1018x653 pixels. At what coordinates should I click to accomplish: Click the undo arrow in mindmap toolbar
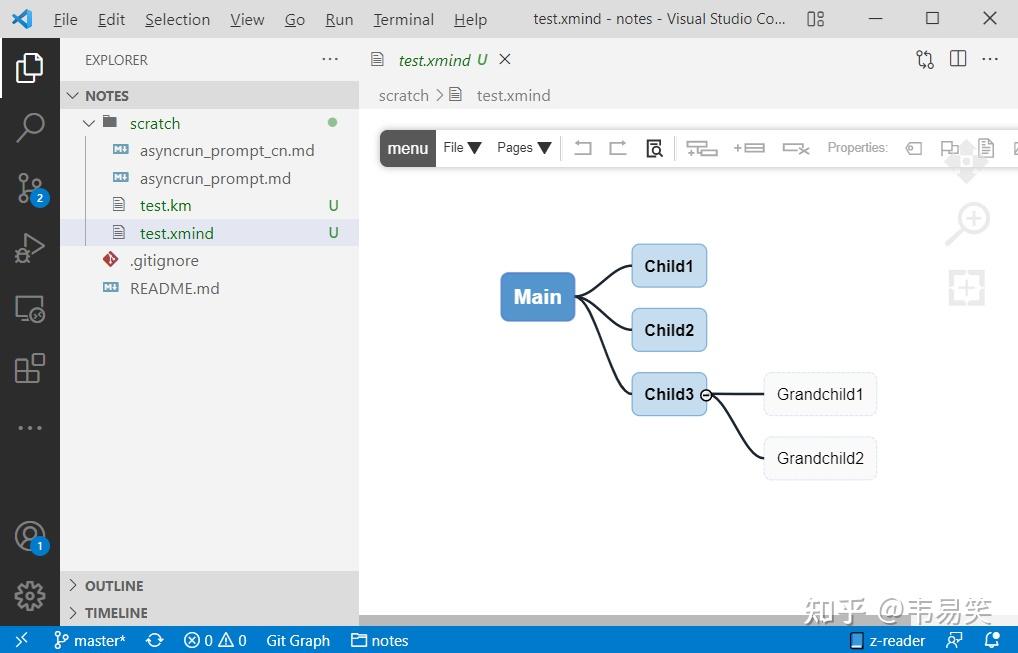[583, 148]
